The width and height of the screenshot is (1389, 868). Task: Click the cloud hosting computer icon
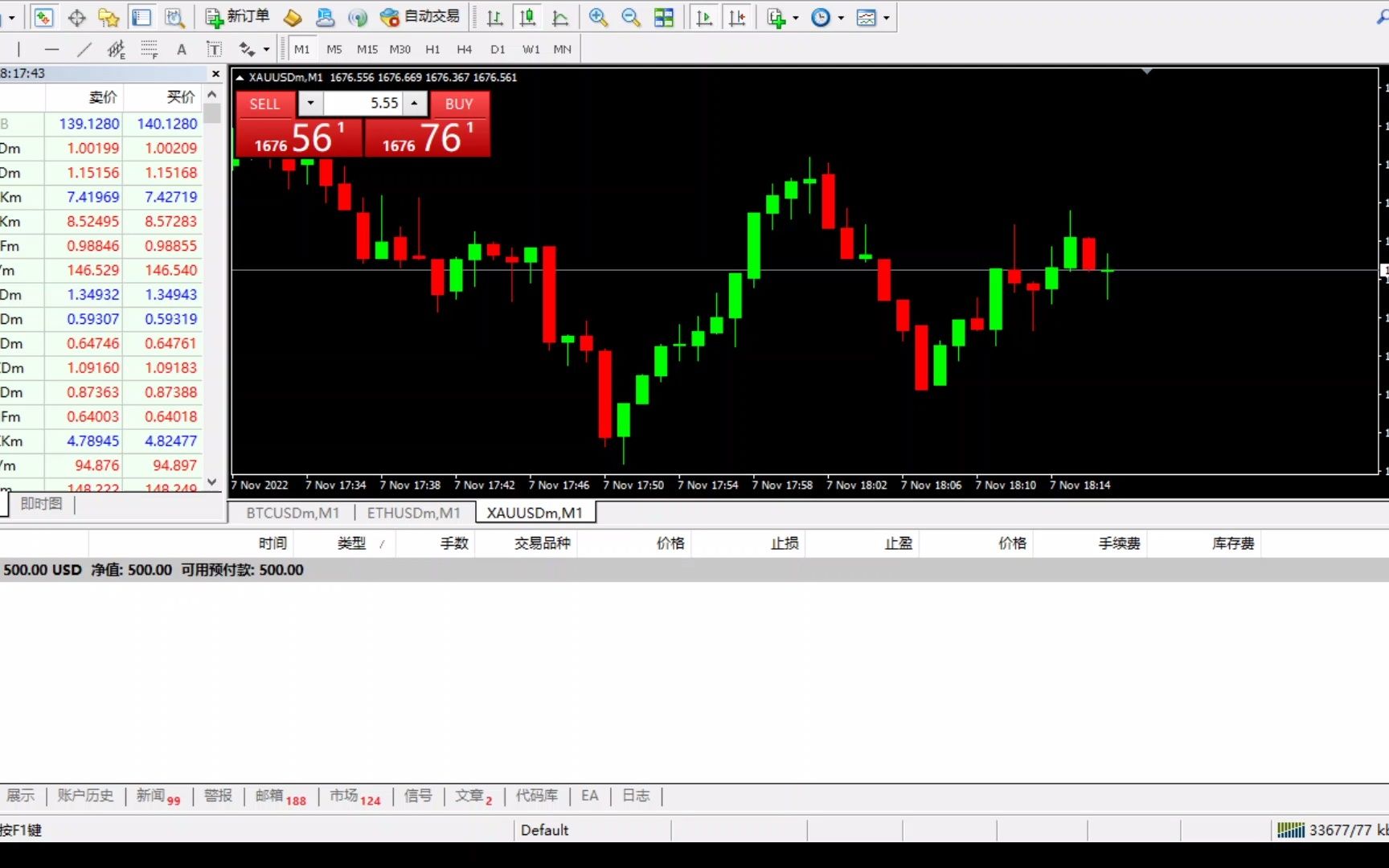click(326, 17)
